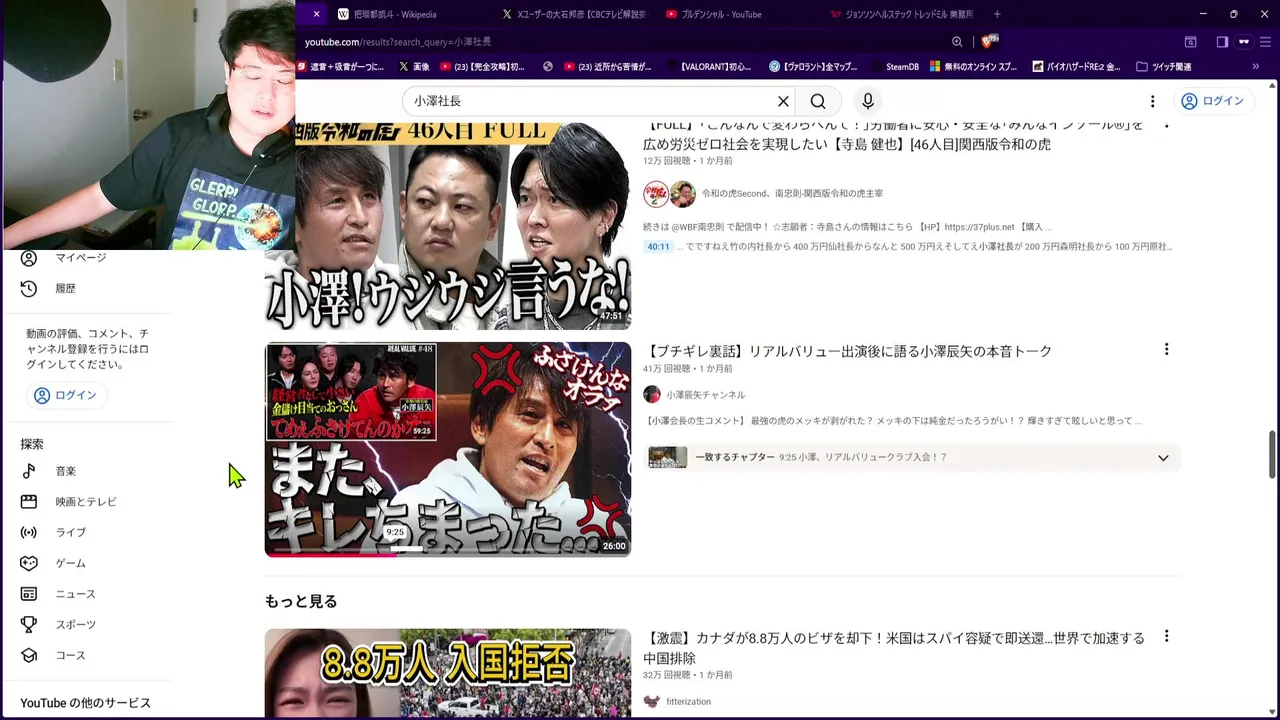Click the address bar URL
This screenshot has width=1280, height=720.
click(398, 42)
